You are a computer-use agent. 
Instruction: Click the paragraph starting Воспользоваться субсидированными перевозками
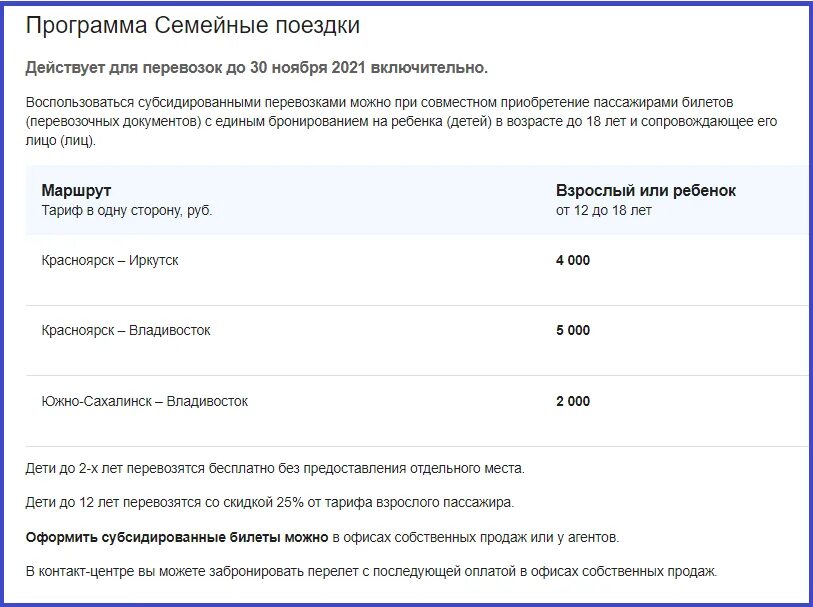coord(401,121)
